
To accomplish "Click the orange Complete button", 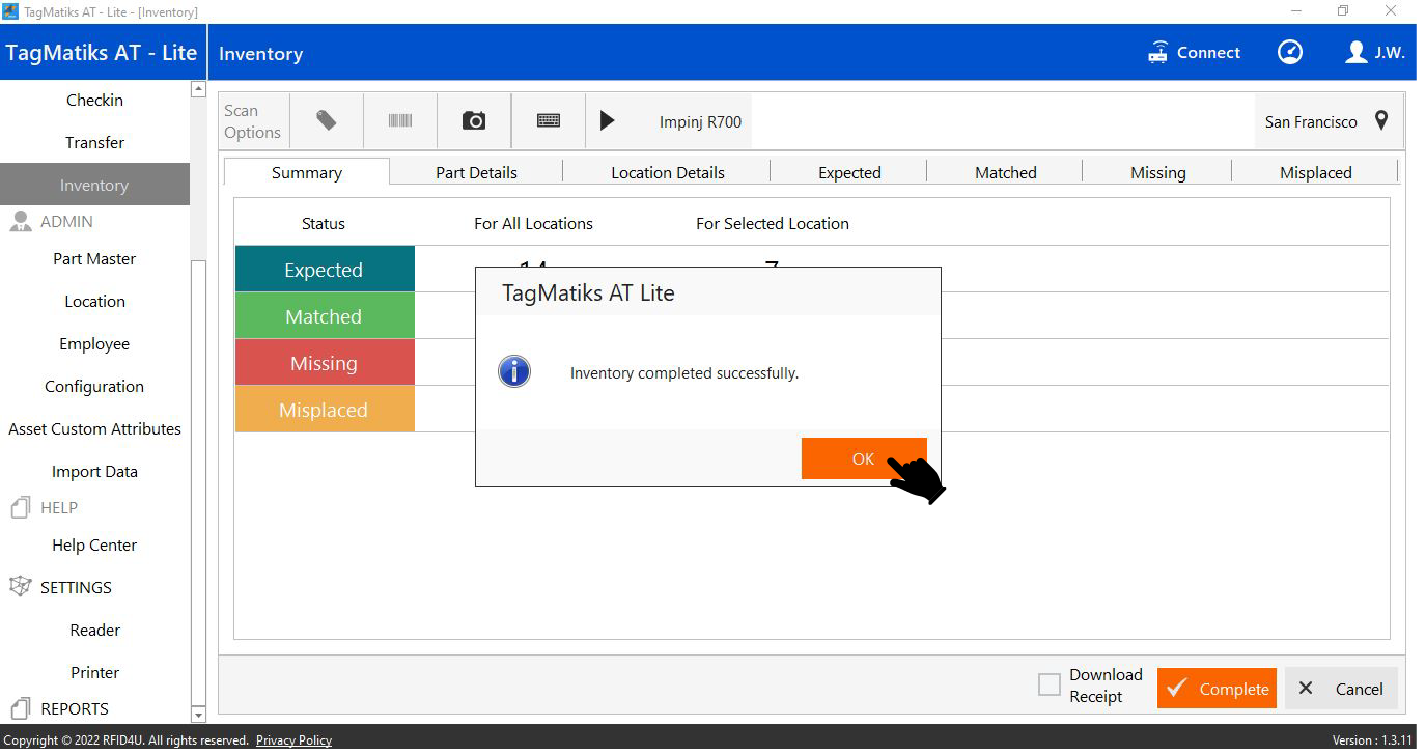I will [1216, 688].
